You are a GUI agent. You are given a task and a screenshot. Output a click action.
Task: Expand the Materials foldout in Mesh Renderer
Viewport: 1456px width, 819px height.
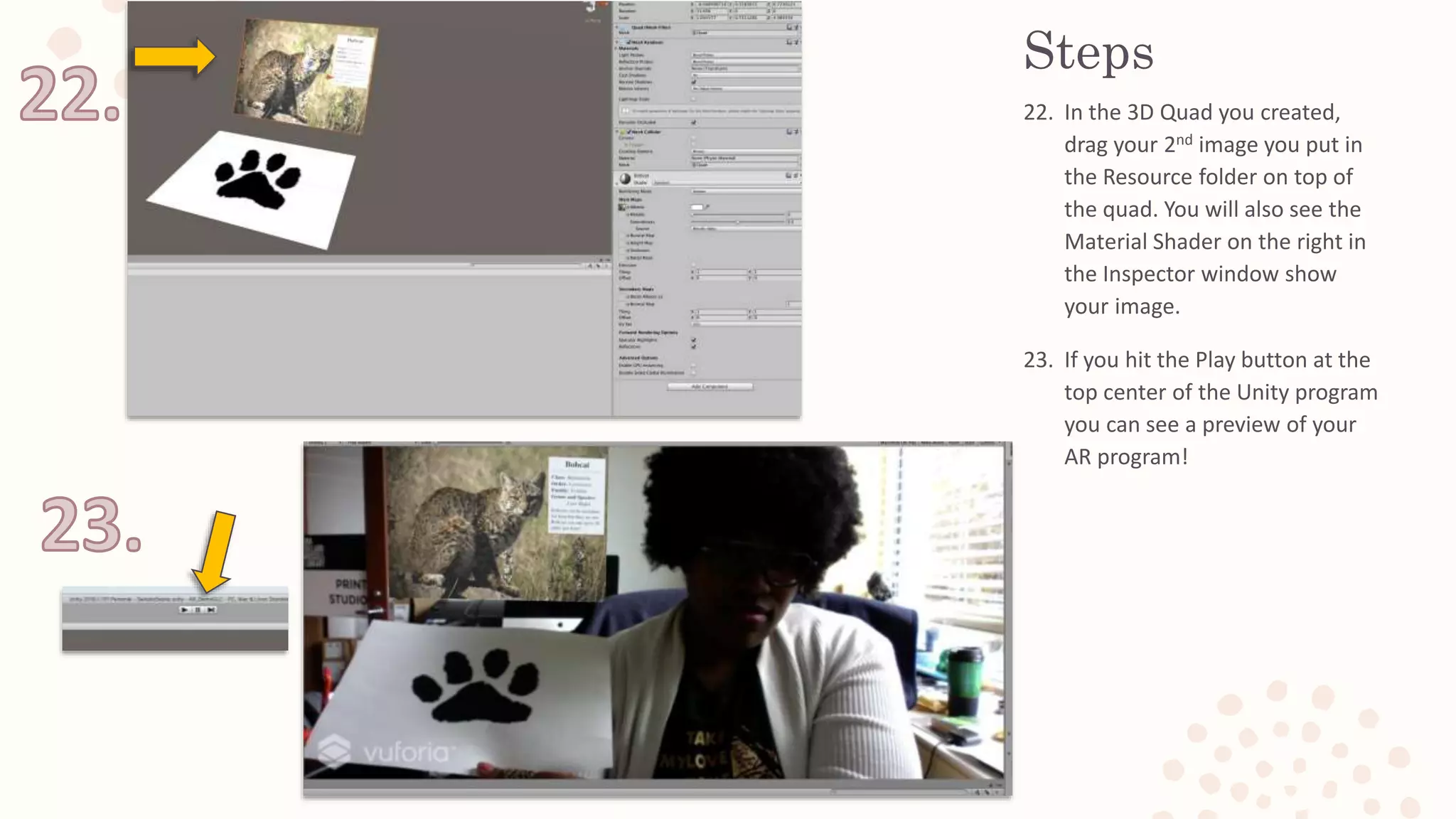click(x=616, y=48)
